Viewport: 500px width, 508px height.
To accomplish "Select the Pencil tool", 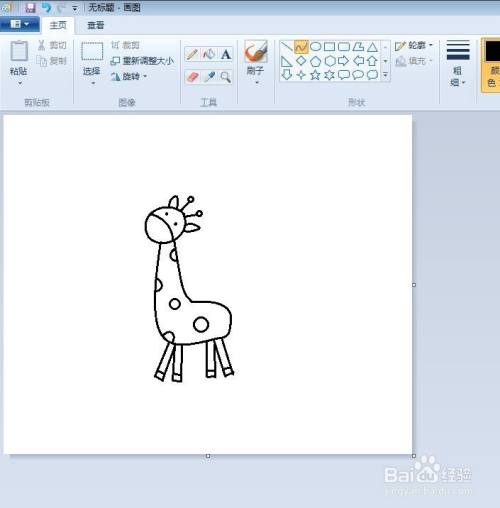I will coord(192,54).
